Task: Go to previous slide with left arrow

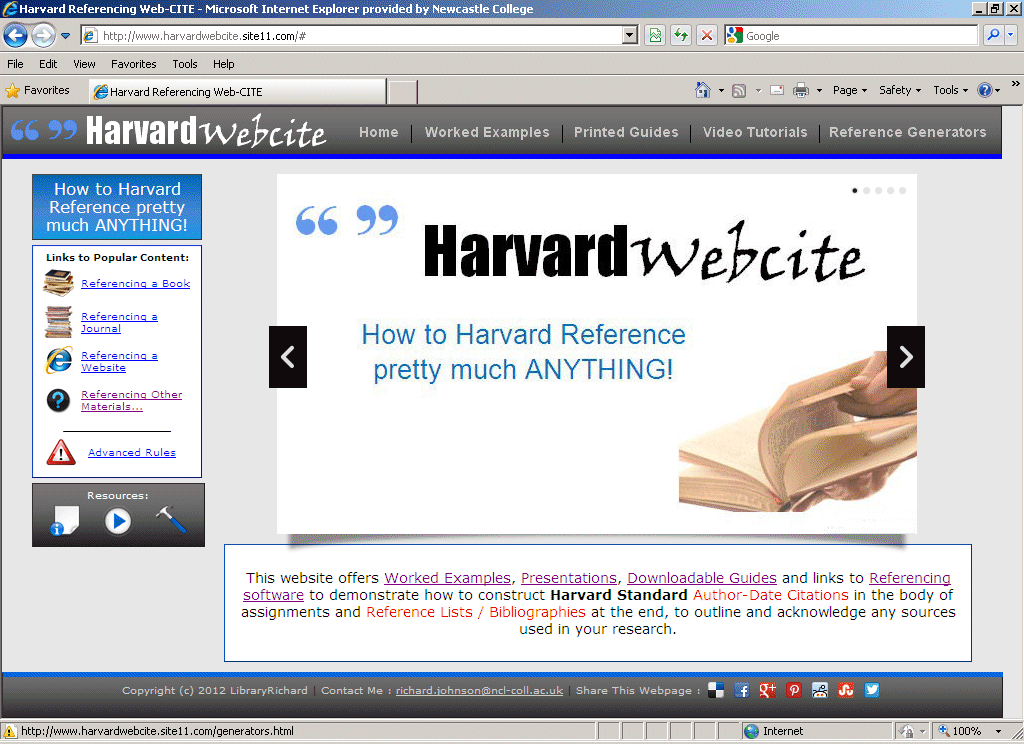Action: [x=288, y=357]
